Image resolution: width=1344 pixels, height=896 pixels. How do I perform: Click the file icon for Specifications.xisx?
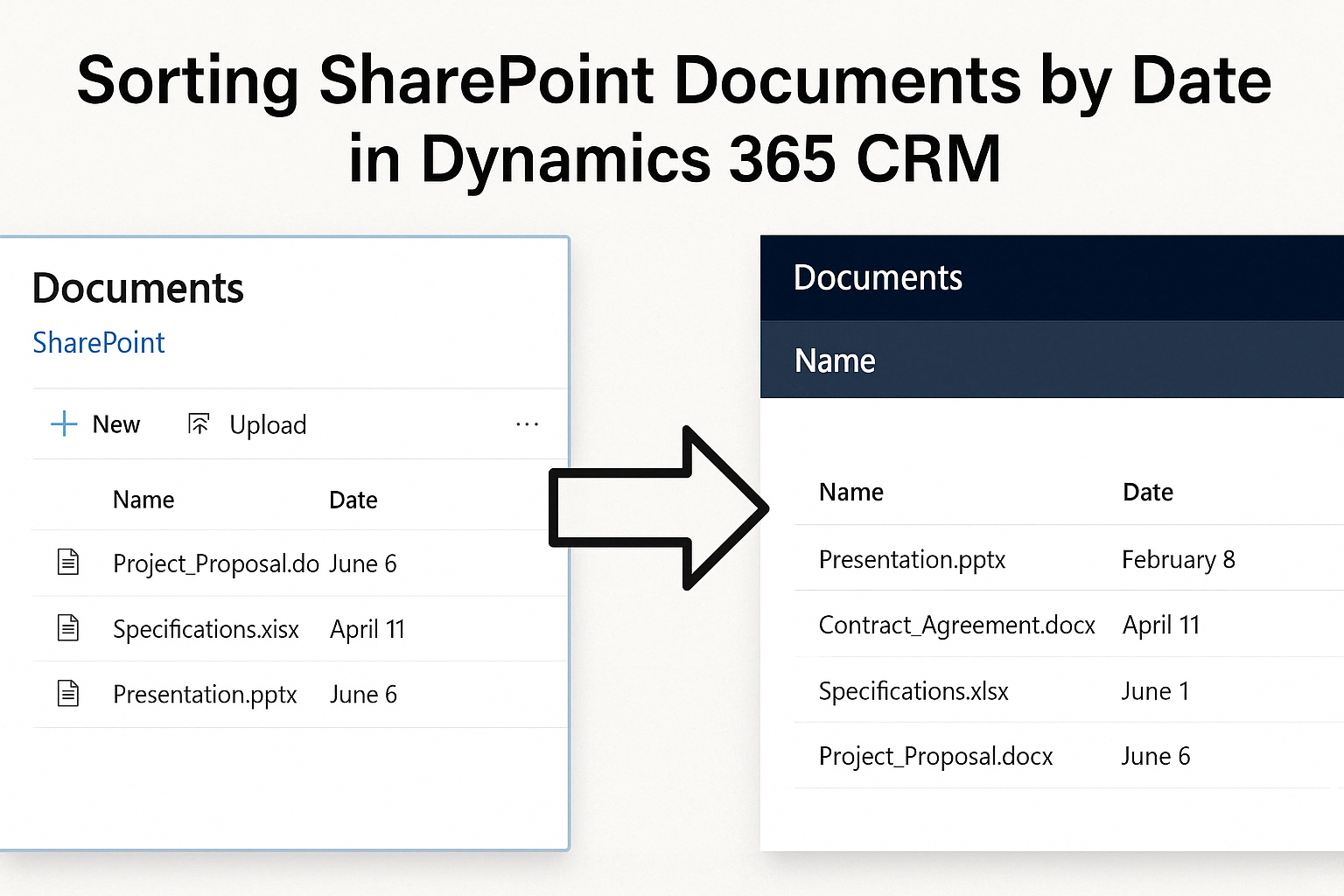[x=68, y=627]
